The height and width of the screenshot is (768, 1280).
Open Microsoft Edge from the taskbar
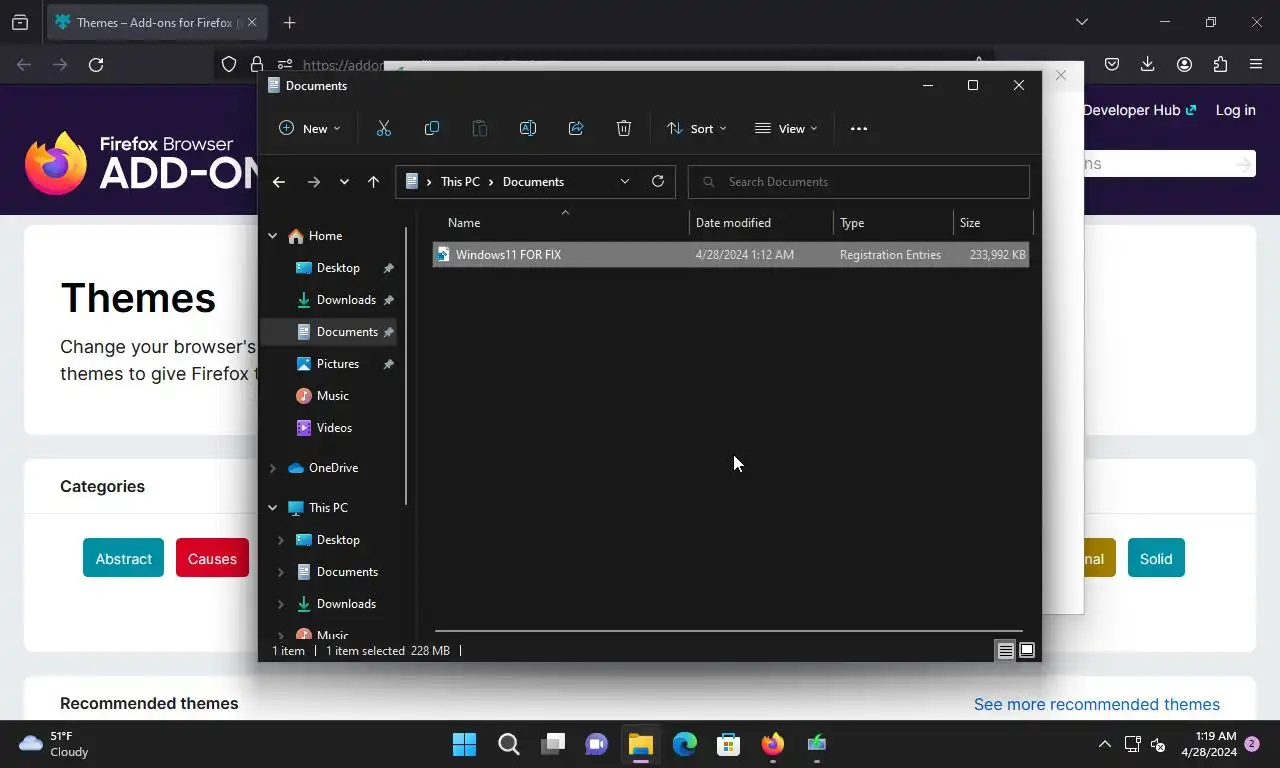(x=684, y=744)
